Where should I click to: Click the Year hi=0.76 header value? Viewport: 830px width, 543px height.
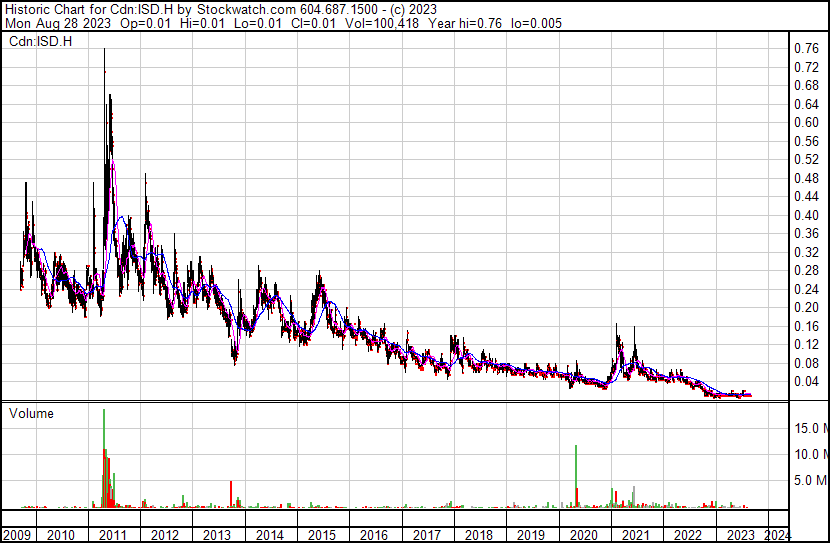pyautogui.click(x=465, y=23)
